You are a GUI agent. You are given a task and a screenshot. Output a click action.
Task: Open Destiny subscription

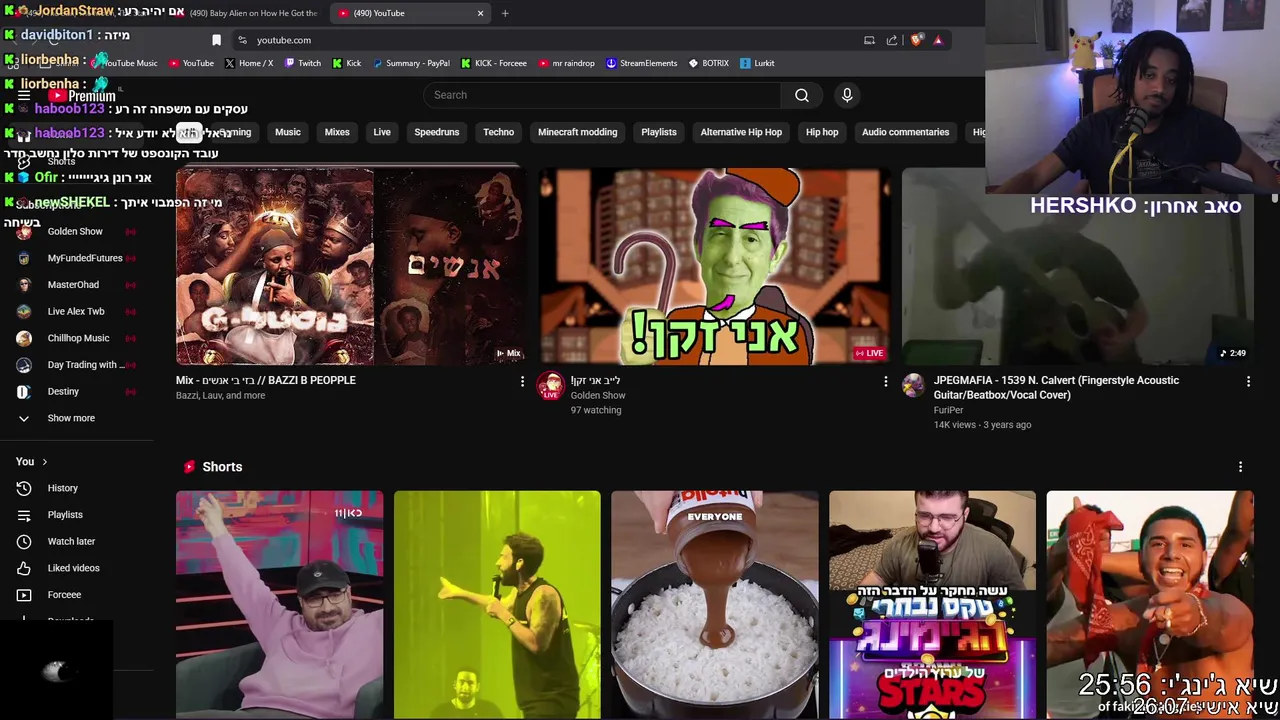pos(63,391)
